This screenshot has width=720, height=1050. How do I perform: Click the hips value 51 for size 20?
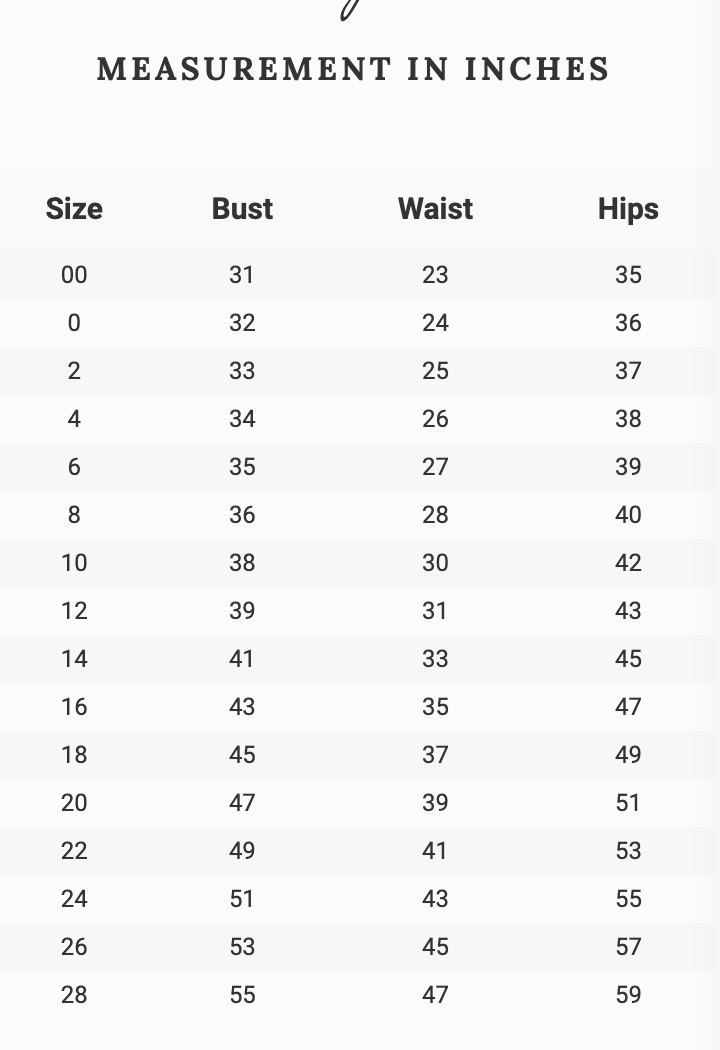coord(628,803)
